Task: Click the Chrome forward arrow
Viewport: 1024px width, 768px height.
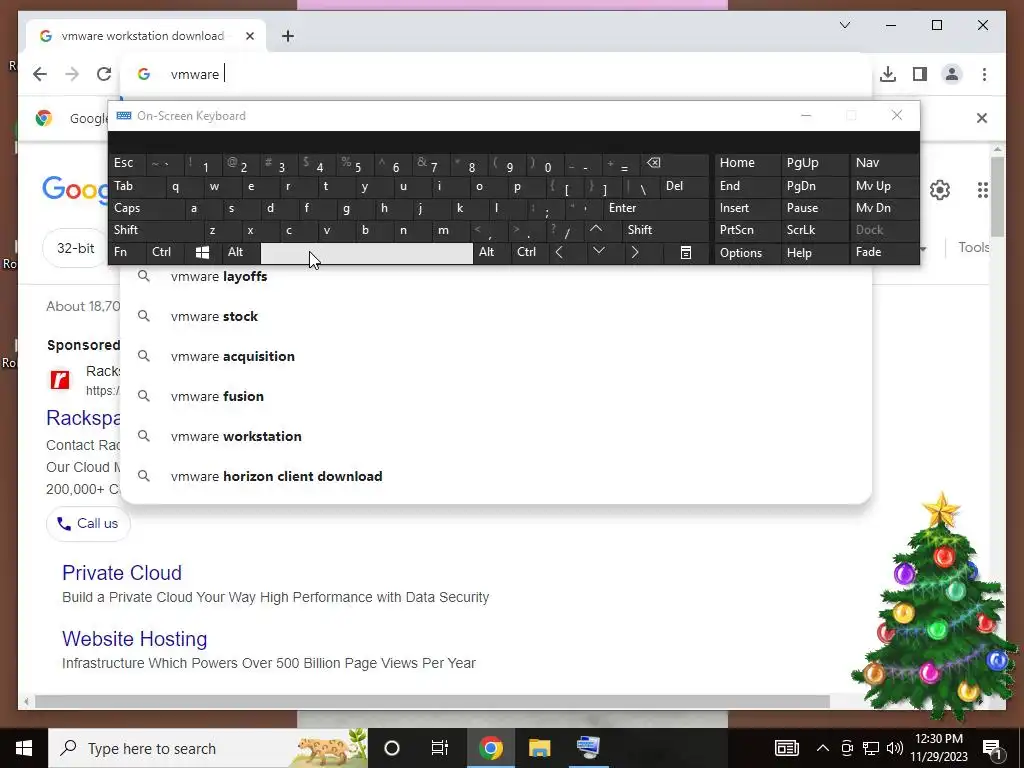Action: (72, 74)
